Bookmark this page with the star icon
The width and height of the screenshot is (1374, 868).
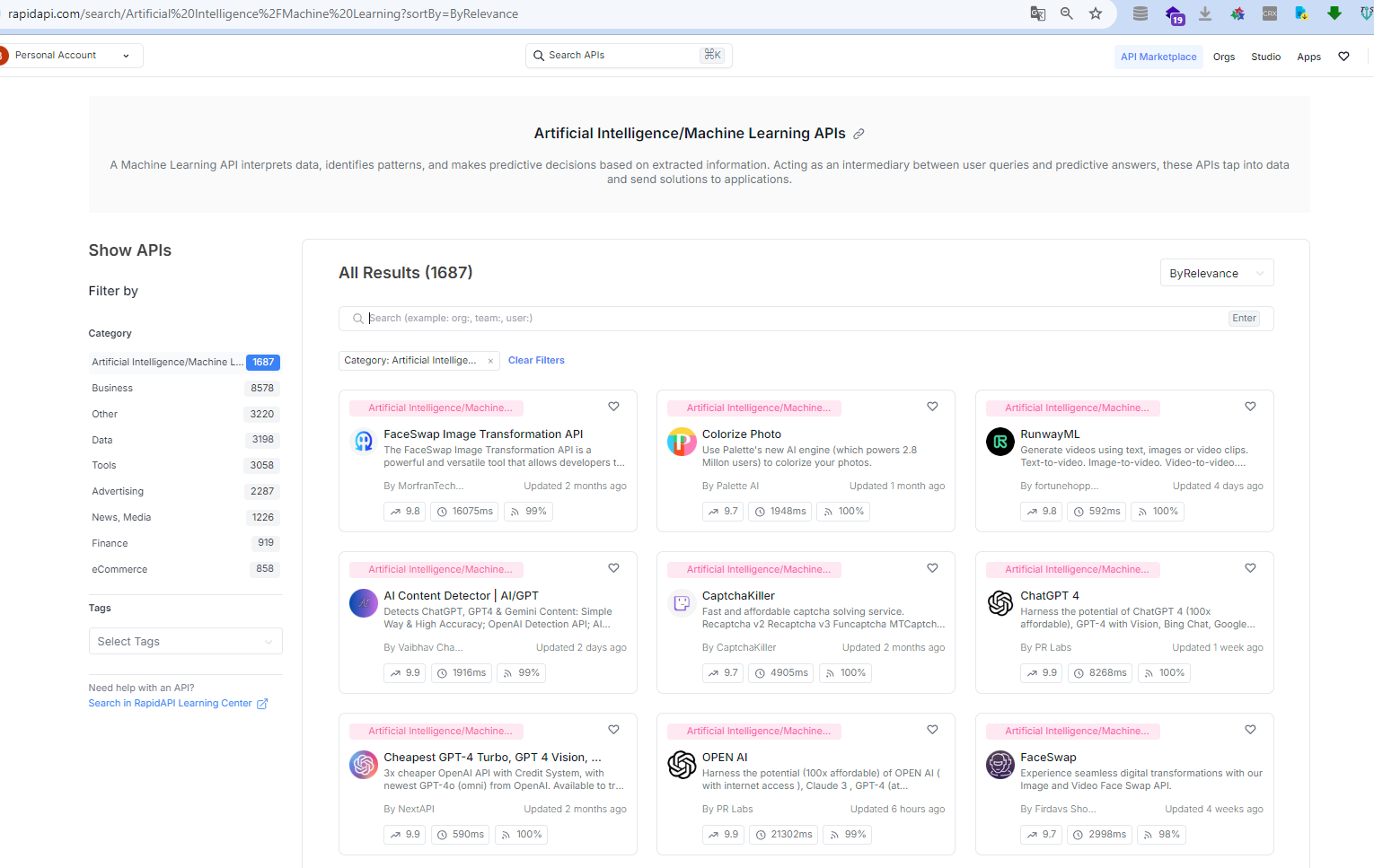(1096, 13)
